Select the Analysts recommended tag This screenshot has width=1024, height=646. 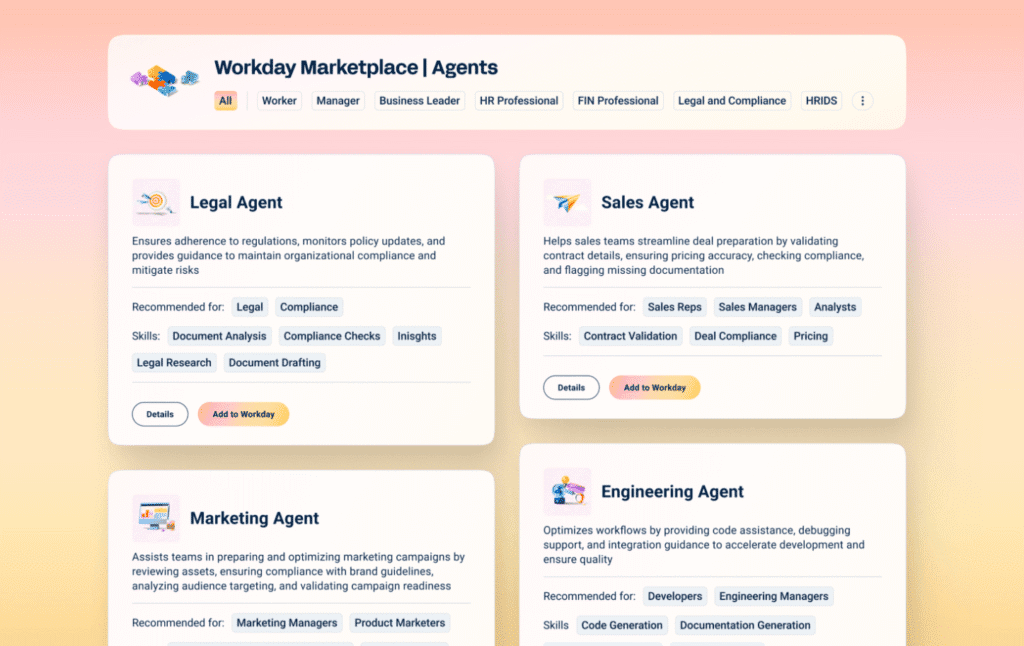coord(835,307)
